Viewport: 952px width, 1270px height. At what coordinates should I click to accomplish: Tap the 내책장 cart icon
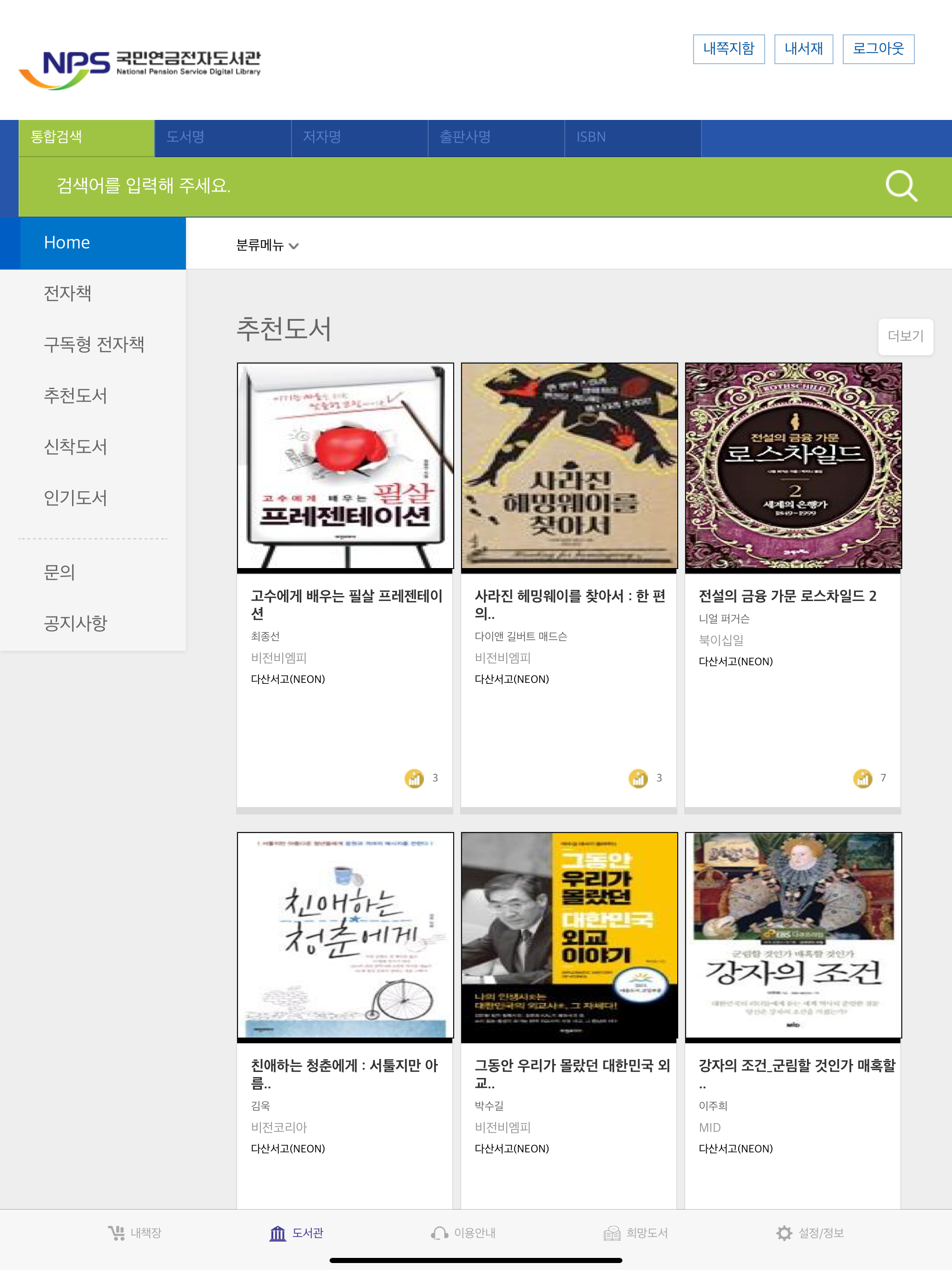click(x=117, y=1233)
